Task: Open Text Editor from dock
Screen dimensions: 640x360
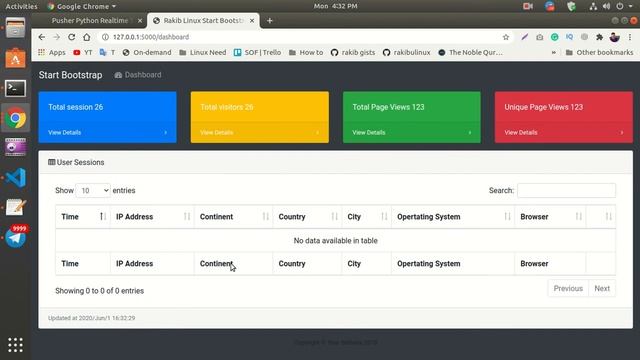Action: (x=15, y=207)
